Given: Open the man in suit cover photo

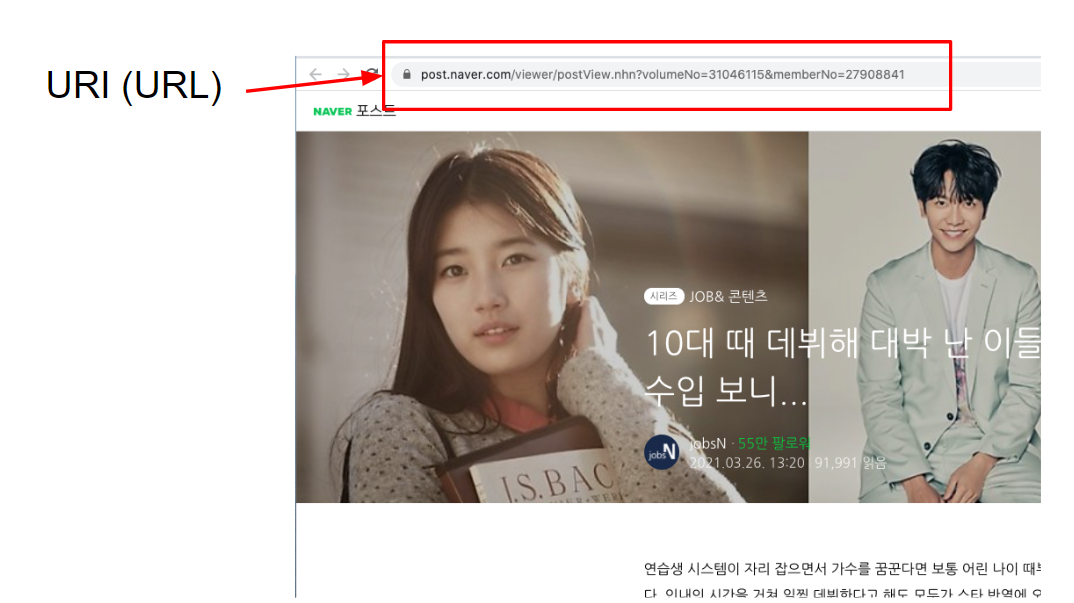Looking at the screenshot, I should coord(925,317).
